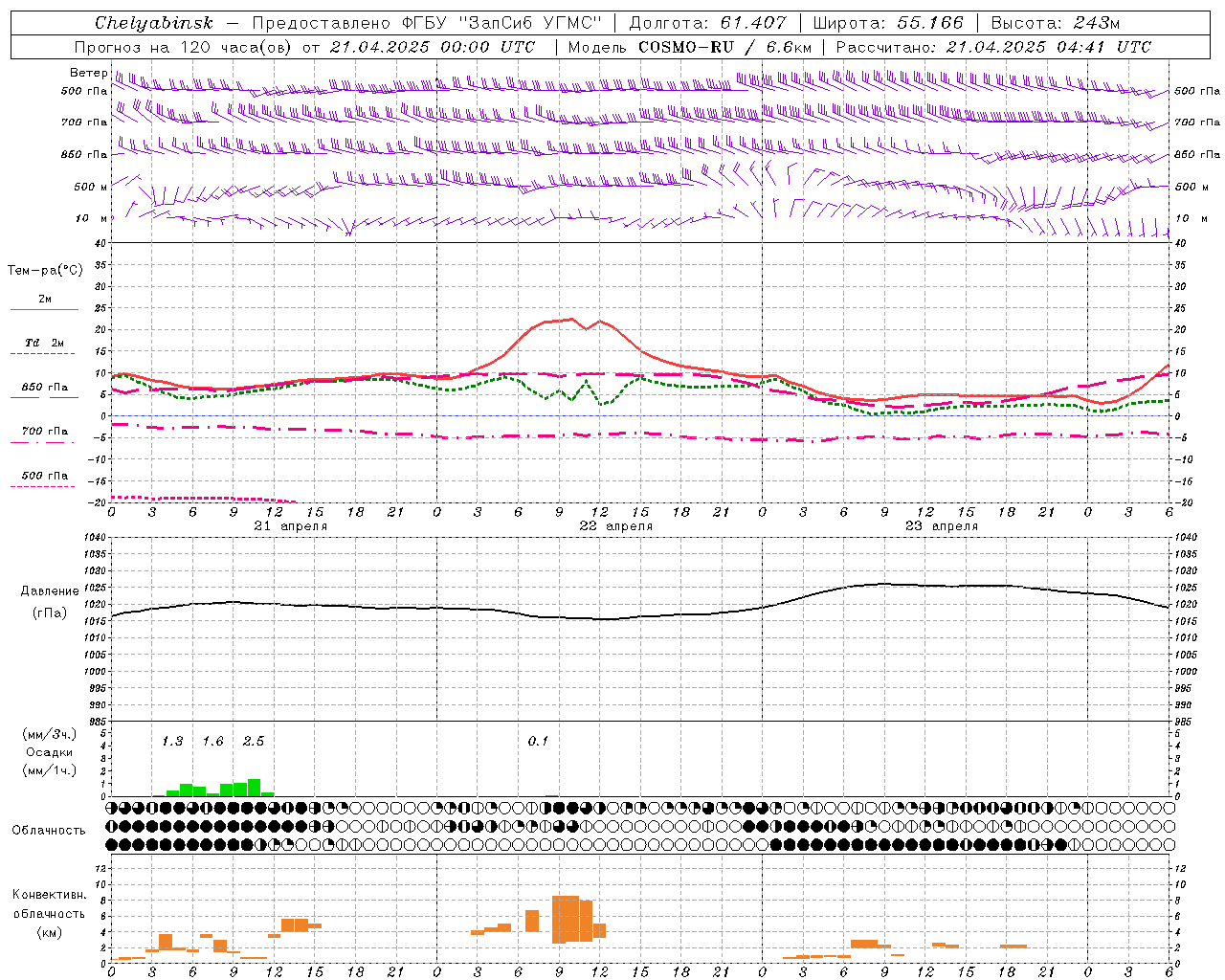Select the 'Прогноз на 120 часа(ов)' forecast text

tap(184, 47)
